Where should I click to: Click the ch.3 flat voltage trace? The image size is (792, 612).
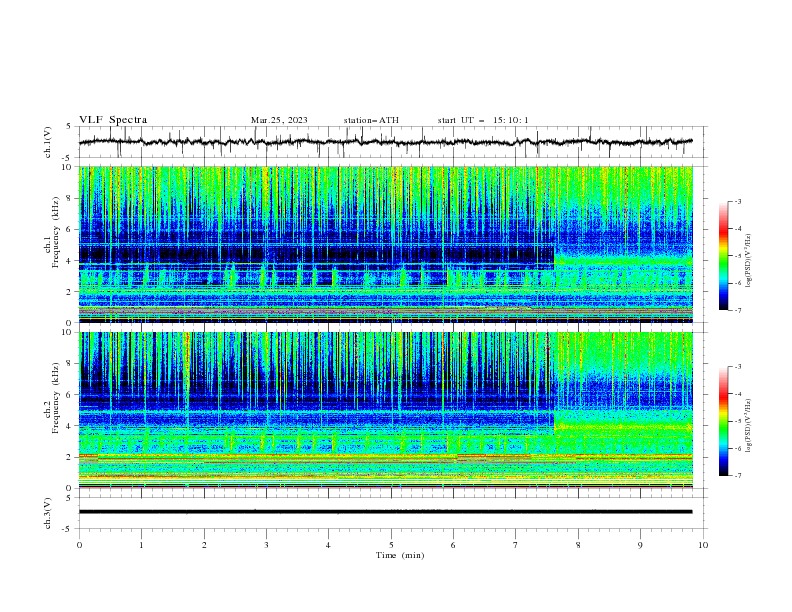(385, 512)
